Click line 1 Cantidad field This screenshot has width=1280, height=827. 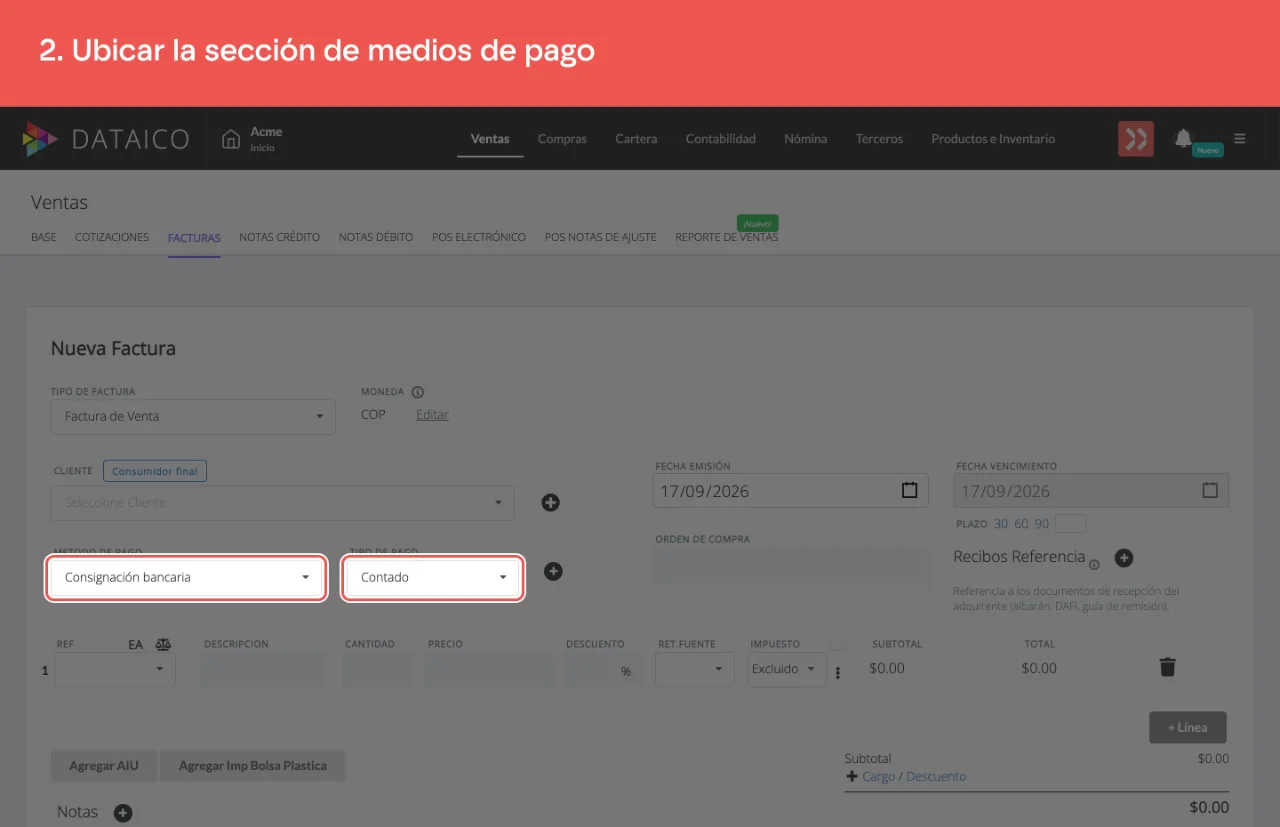pyautogui.click(x=379, y=670)
